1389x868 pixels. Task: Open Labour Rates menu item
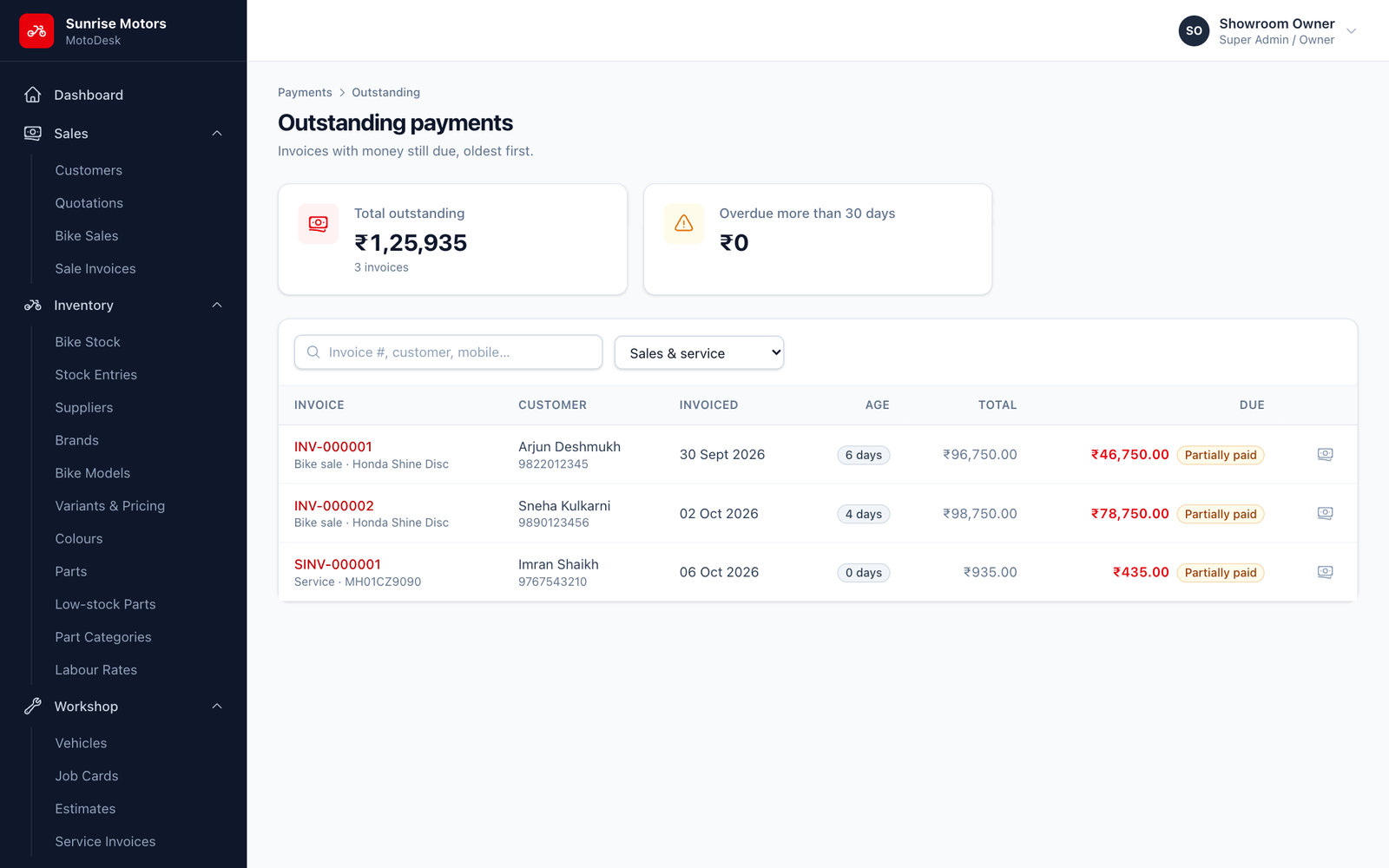coord(96,670)
